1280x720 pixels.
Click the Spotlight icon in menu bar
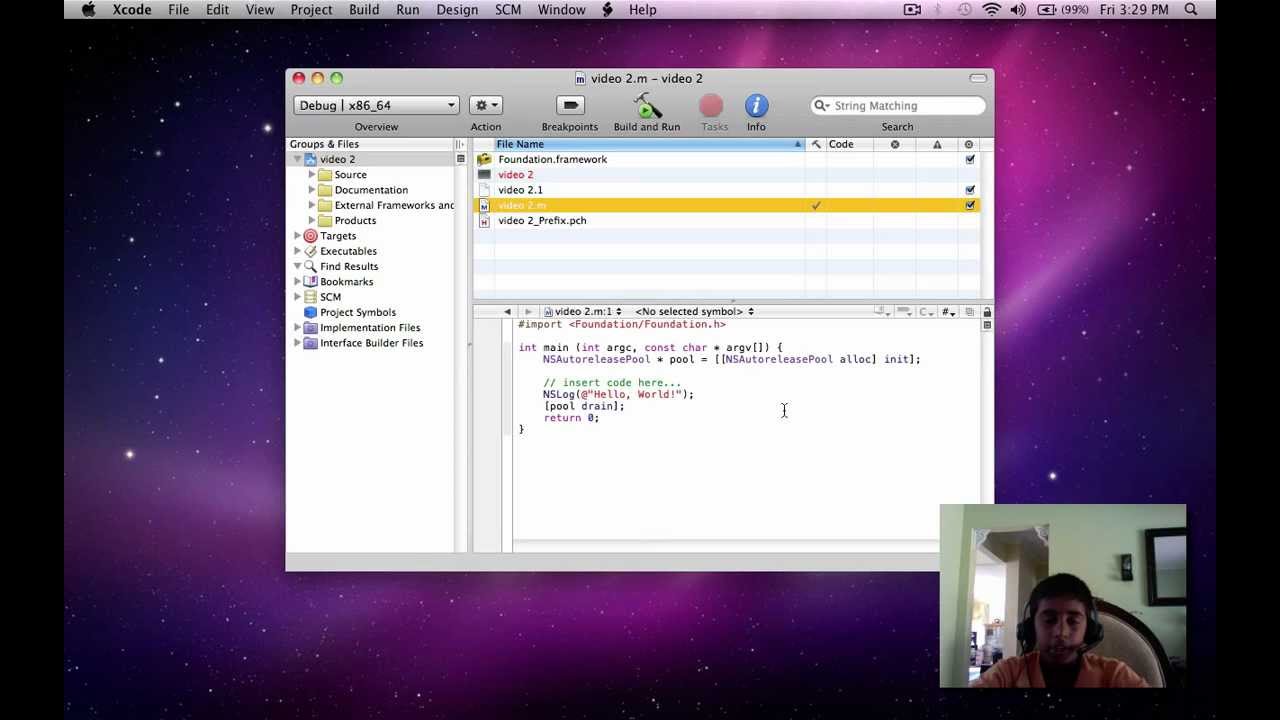click(1191, 9)
